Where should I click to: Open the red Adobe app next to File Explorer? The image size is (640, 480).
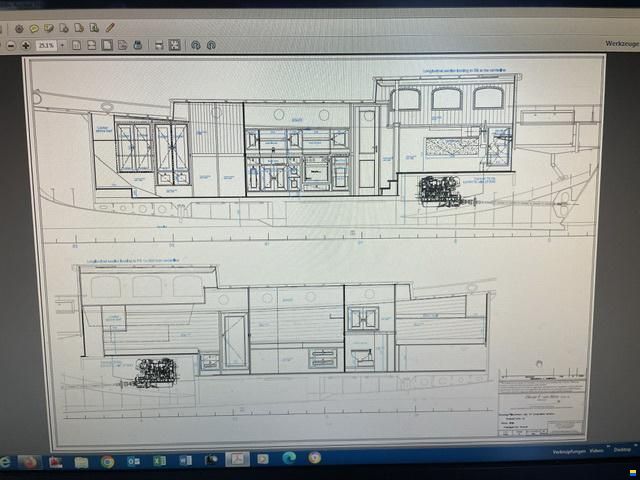click(x=56, y=462)
